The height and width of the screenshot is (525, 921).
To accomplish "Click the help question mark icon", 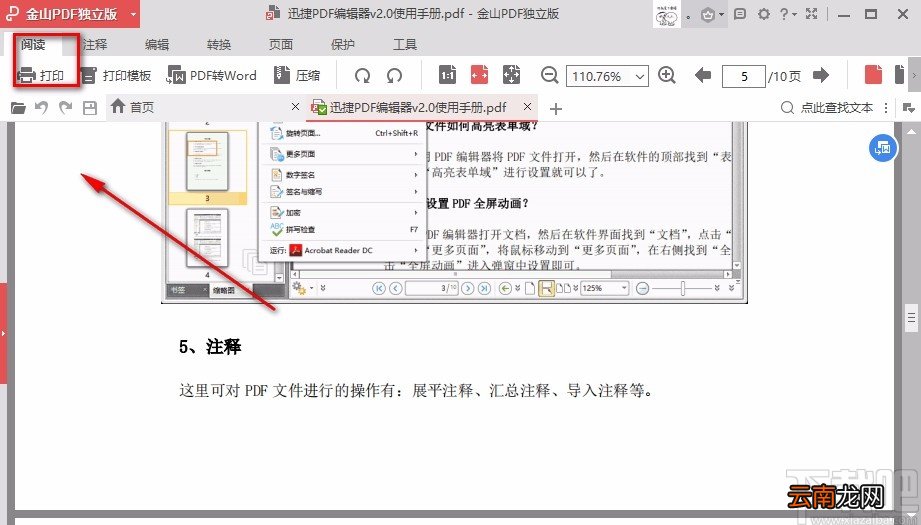I will pos(784,14).
